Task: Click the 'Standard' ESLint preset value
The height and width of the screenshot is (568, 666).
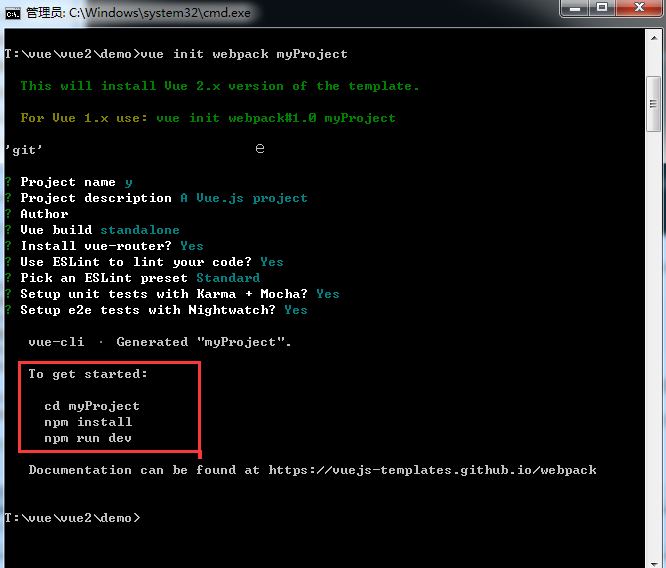Action: tap(228, 278)
